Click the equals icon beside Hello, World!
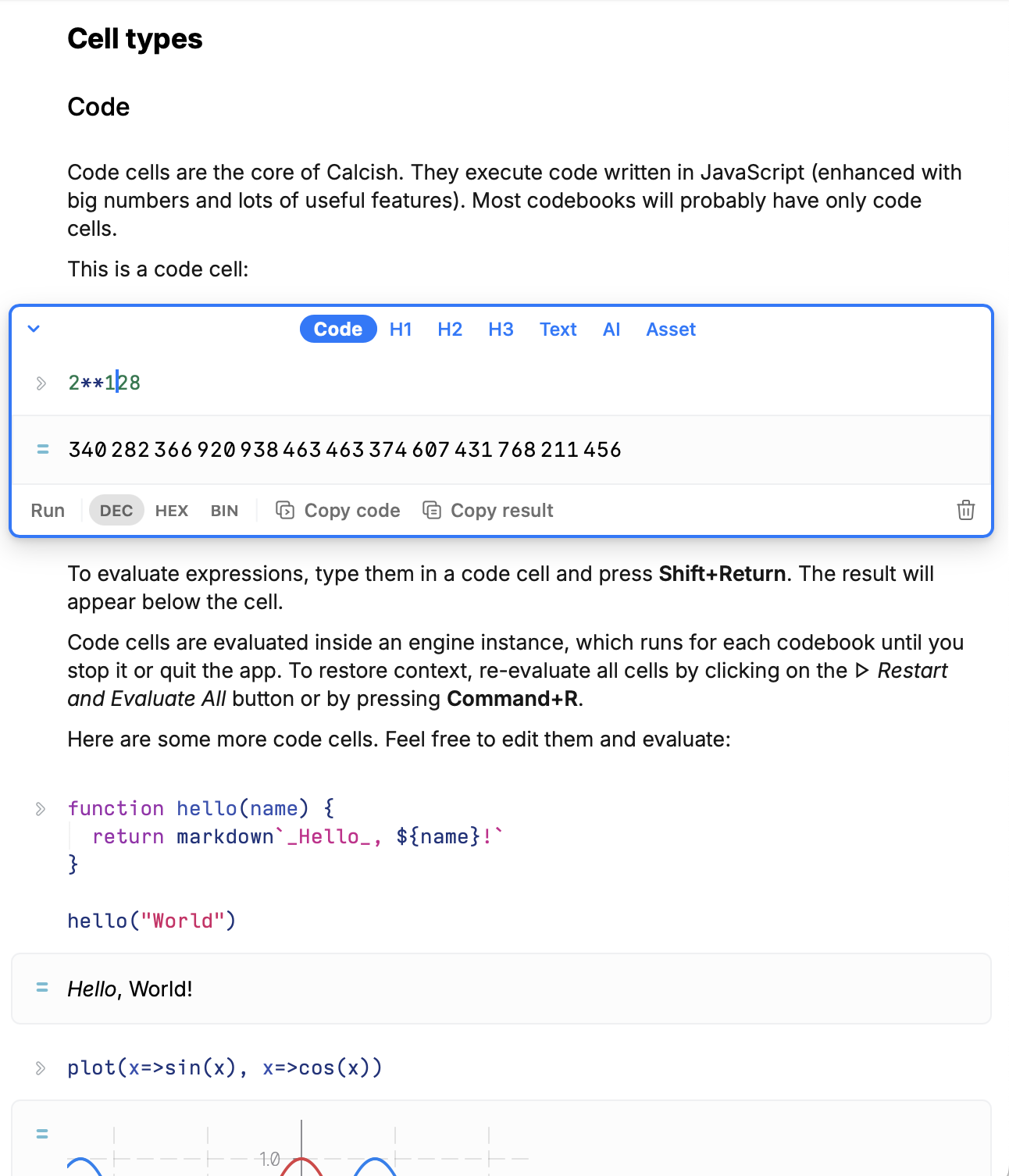1009x1176 pixels. pos(43,988)
